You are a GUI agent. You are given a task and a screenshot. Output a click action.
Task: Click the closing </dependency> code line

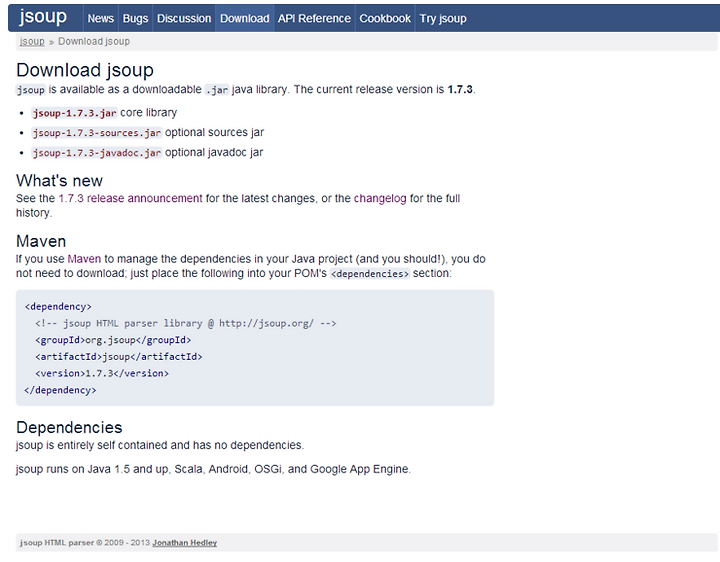61,390
